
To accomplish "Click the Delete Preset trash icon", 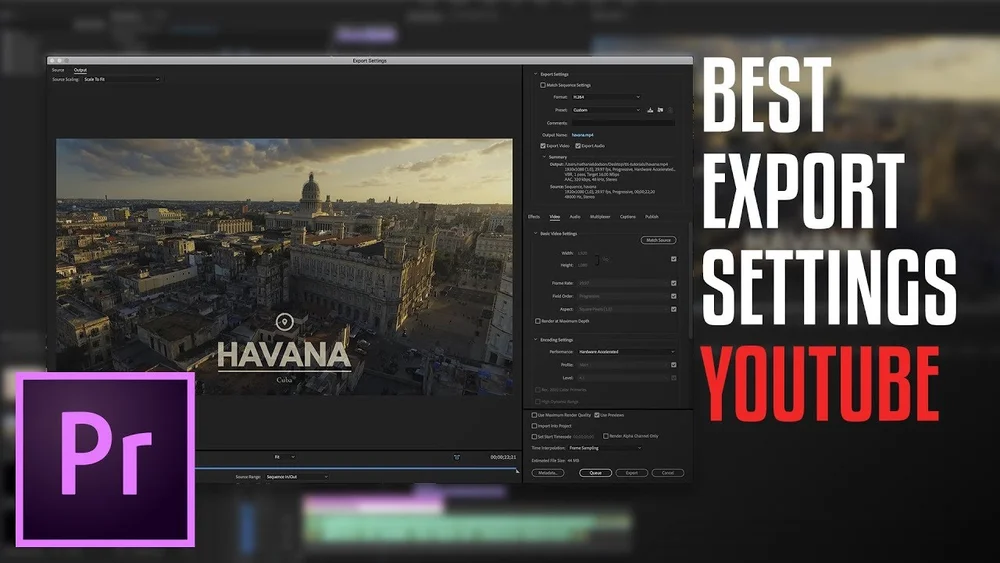I will (670, 110).
